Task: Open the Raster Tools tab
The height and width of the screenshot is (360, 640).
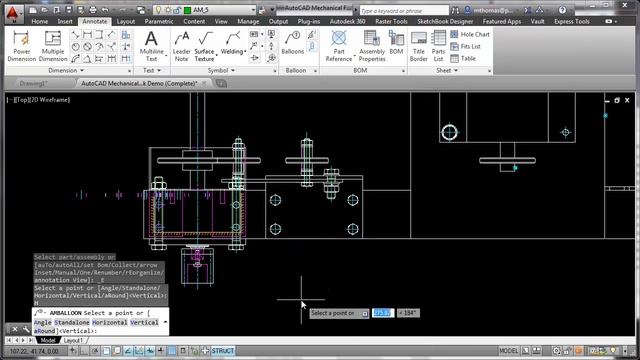Action: pos(391,21)
